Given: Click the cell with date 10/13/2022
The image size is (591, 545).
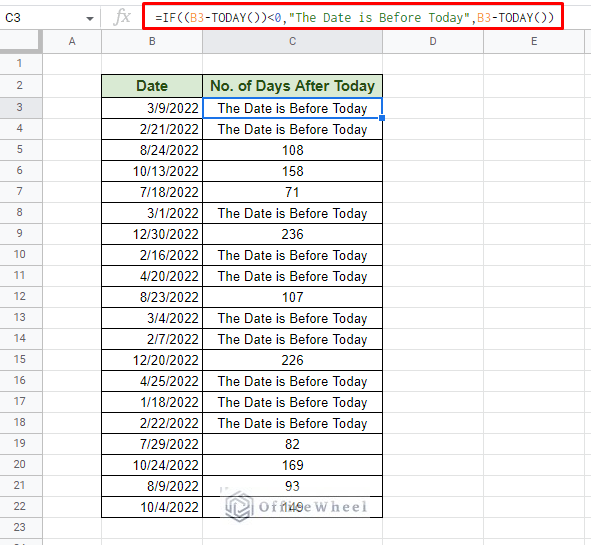Looking at the screenshot, I should (152, 171).
